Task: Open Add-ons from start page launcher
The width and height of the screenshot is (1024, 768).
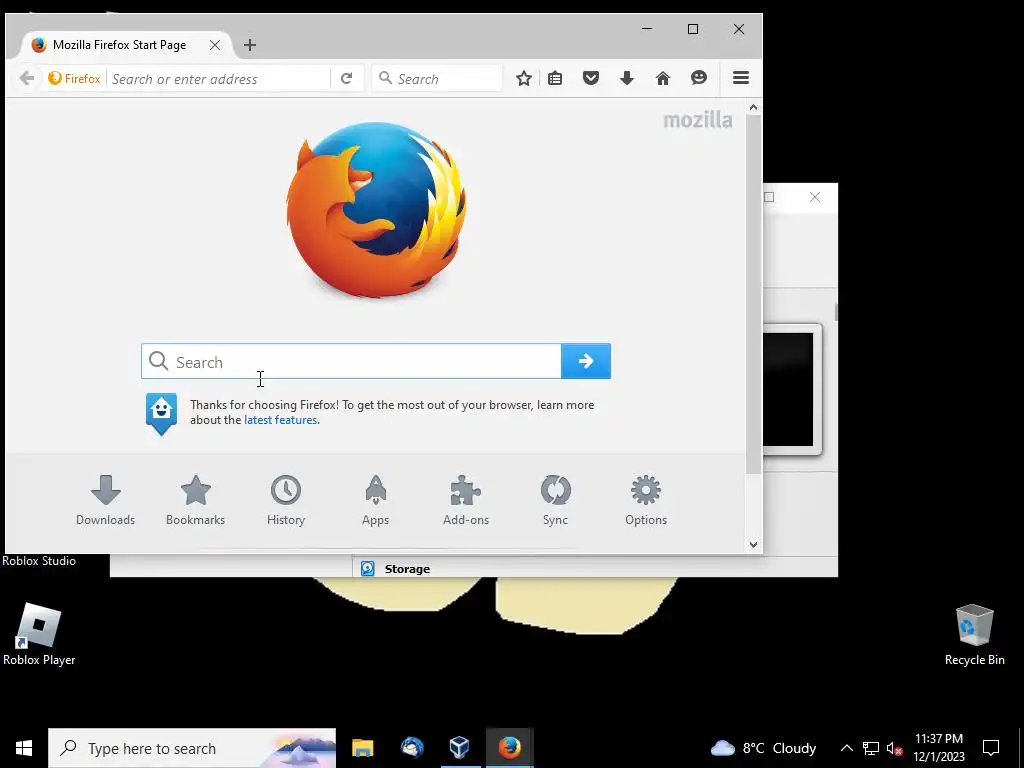Action: (x=466, y=501)
